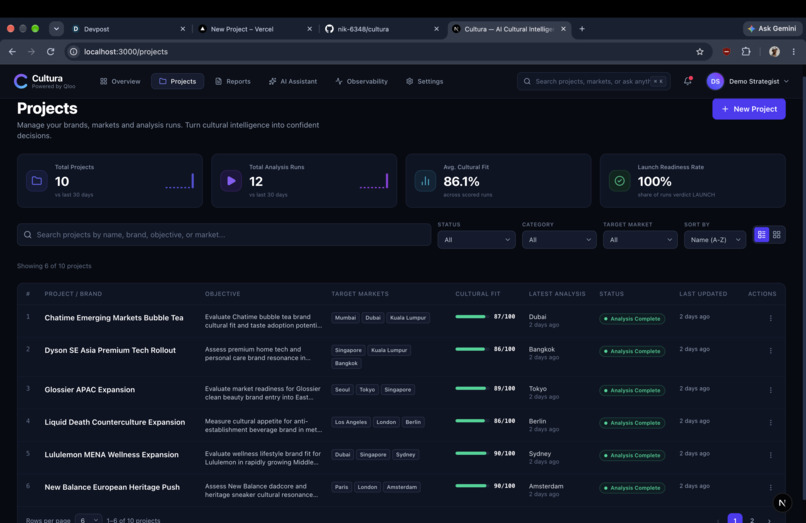Open Lululemon MENA Wellness Expansion project
The width and height of the screenshot is (806, 523).
(x=112, y=455)
